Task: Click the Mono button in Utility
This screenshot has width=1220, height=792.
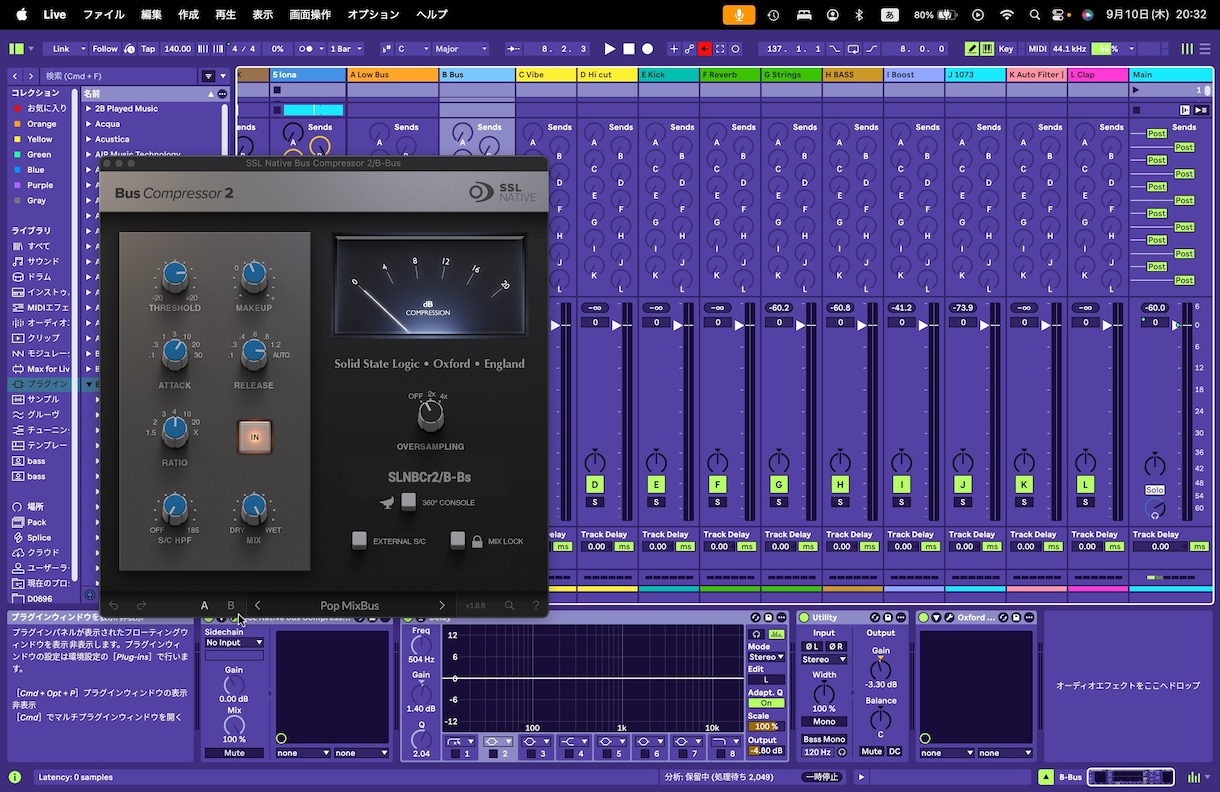Action: coord(824,722)
